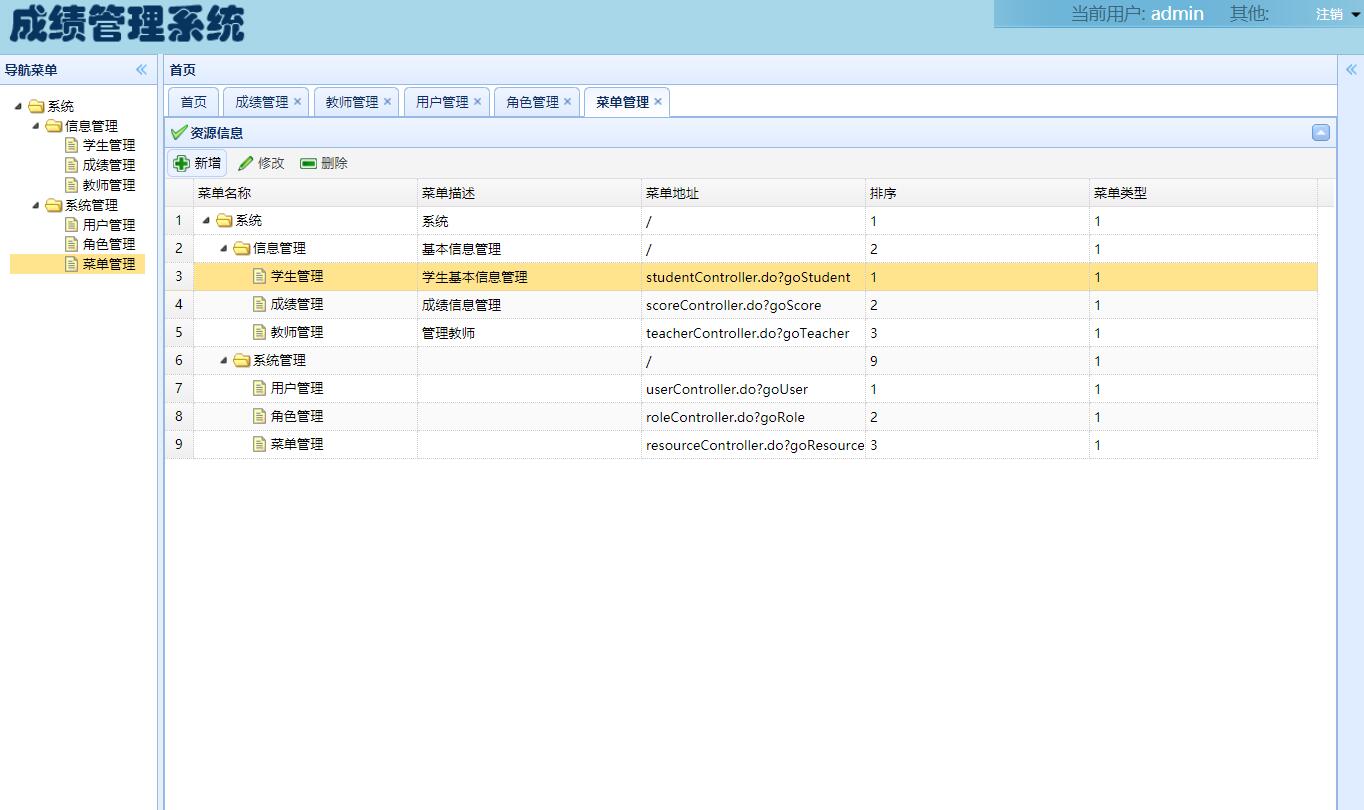Open the 注销 dropdown at the top right
Viewport: 1364px width, 810px height.
tap(1355, 14)
